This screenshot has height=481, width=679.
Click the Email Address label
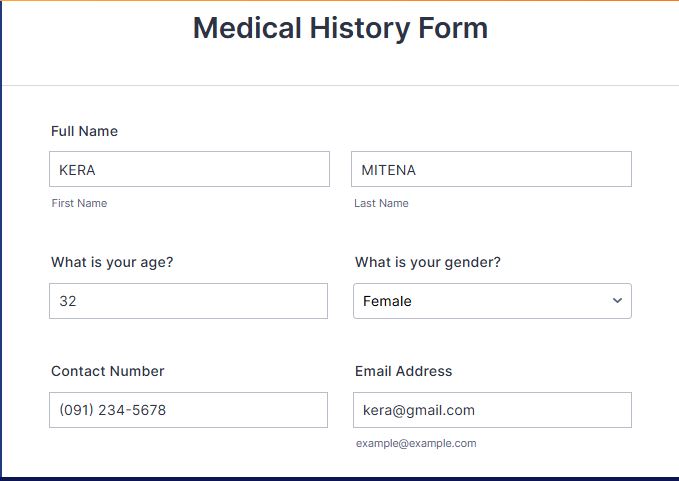tap(403, 371)
